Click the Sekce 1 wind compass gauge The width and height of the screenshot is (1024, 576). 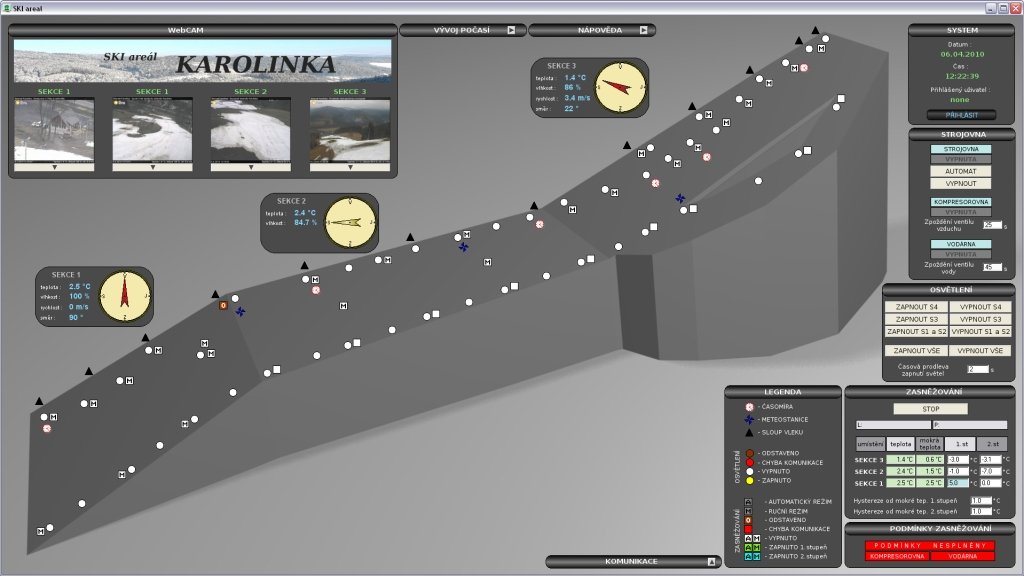click(125, 293)
